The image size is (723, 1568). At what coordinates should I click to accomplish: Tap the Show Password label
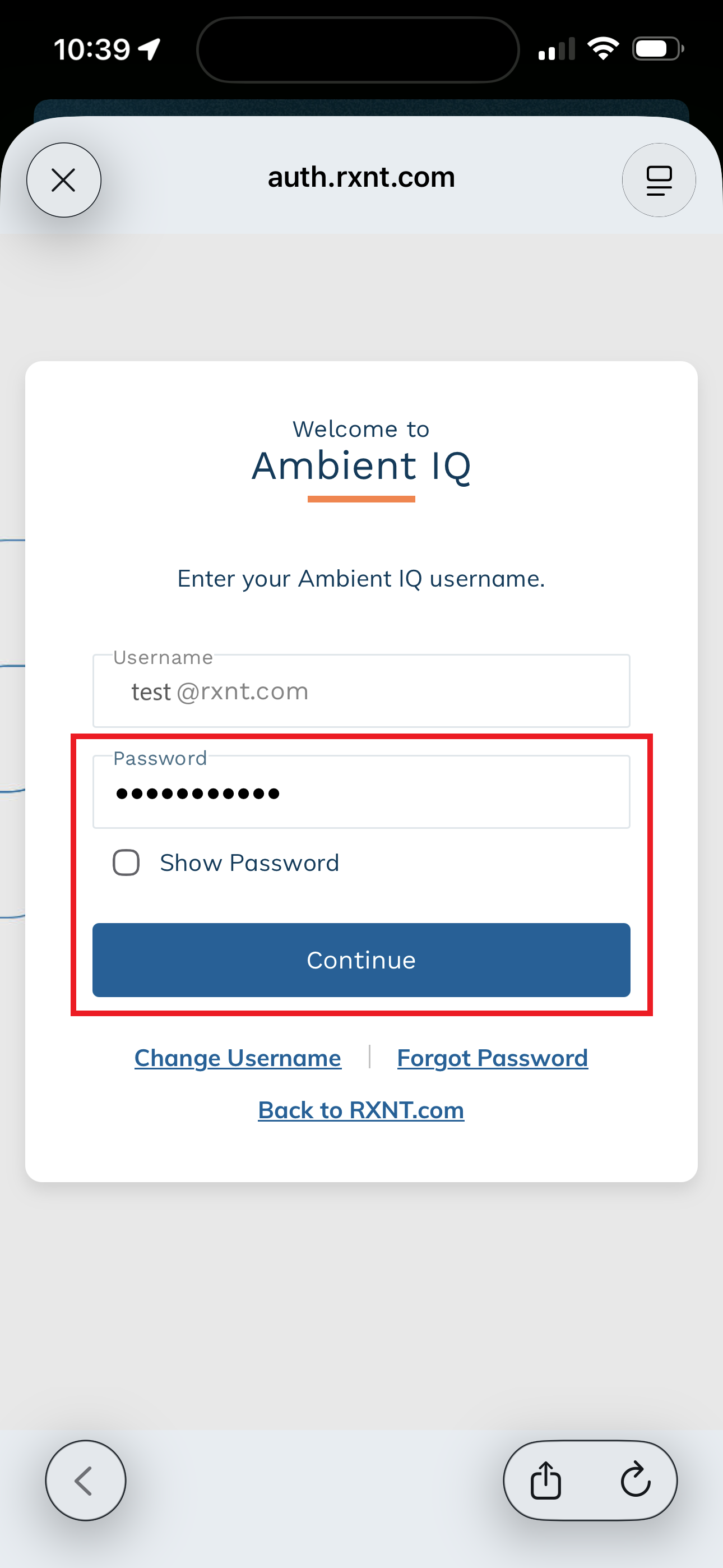pos(249,863)
